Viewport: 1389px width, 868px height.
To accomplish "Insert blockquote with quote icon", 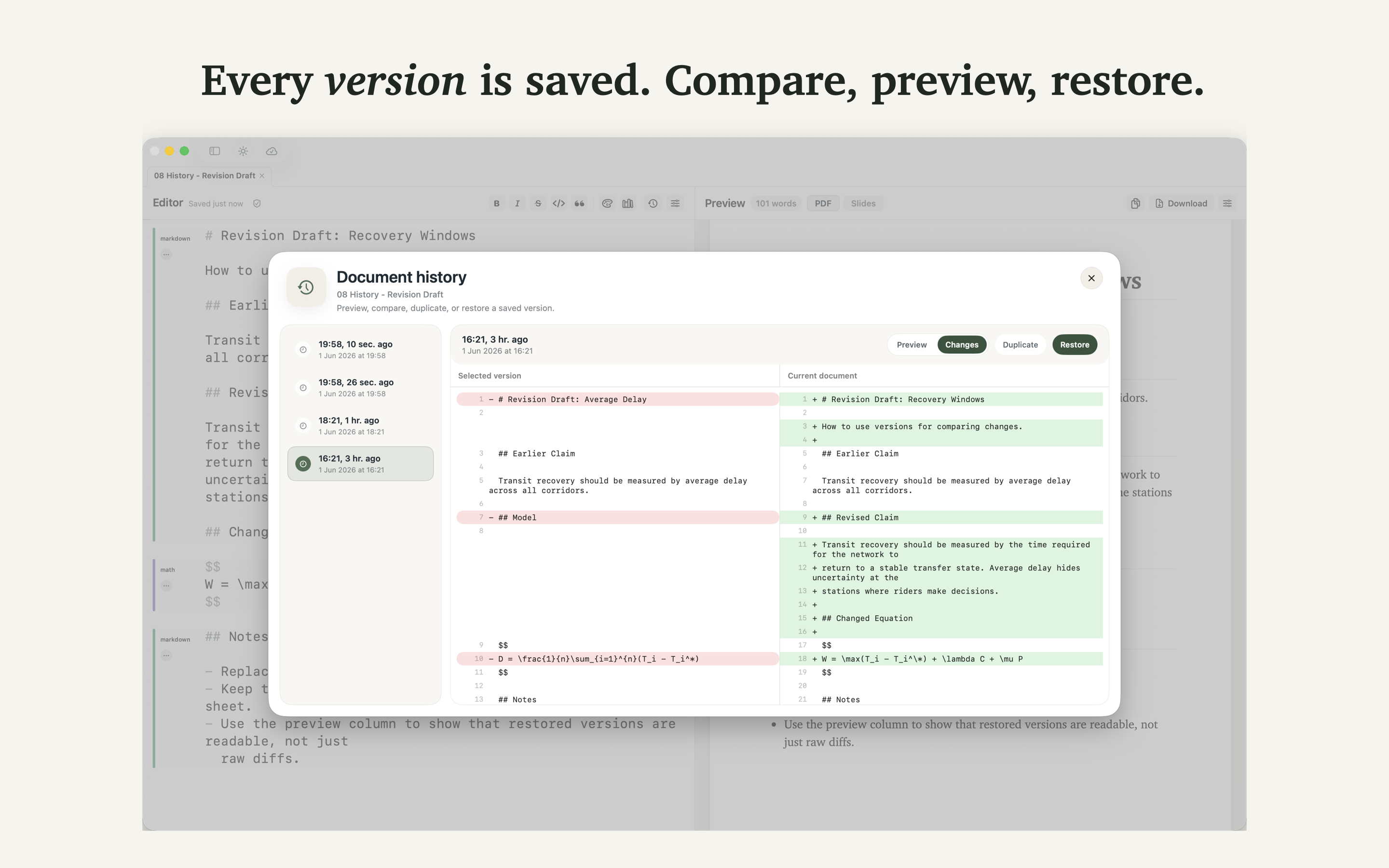I will point(580,203).
